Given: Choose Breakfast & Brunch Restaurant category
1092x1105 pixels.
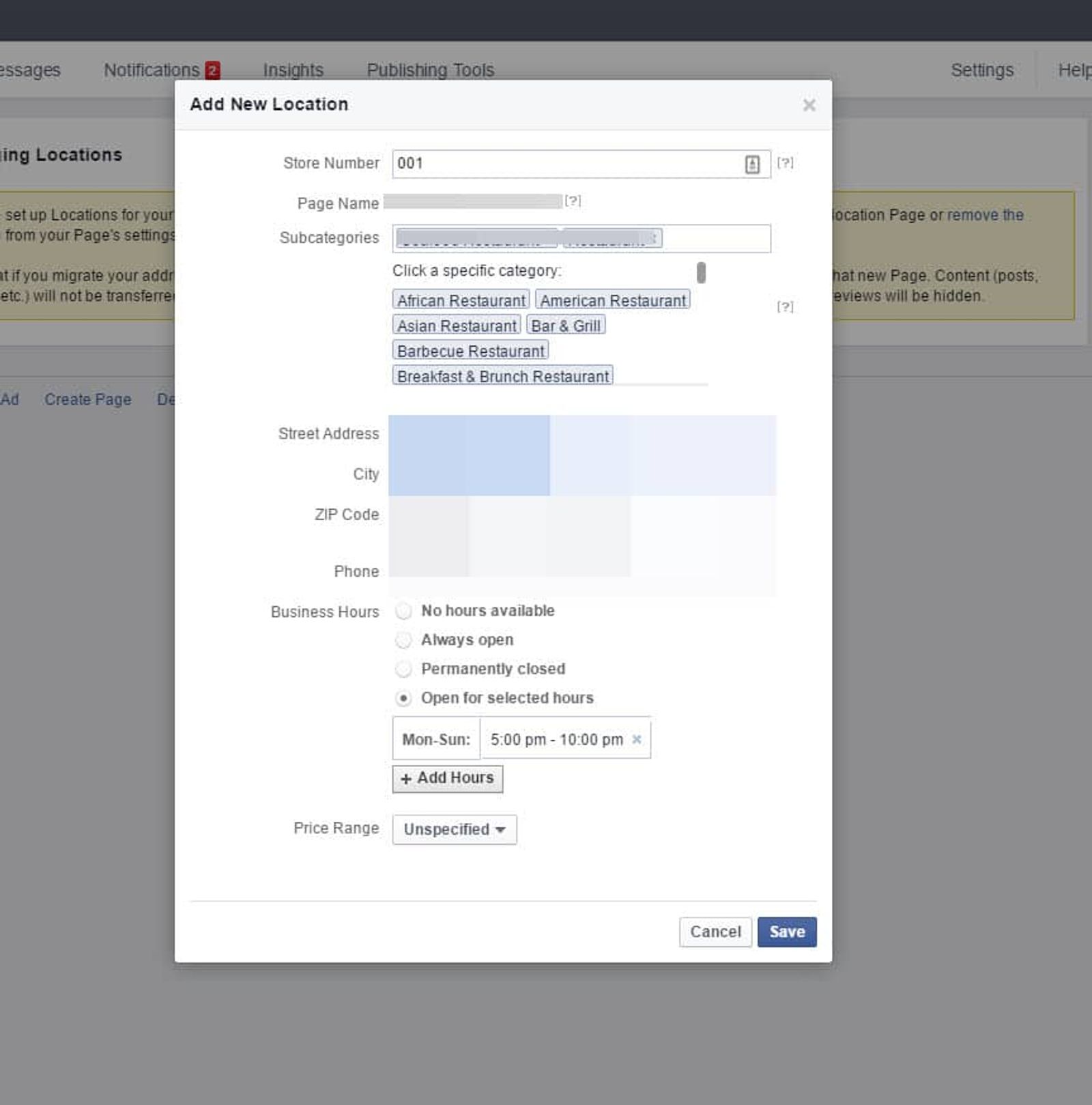Looking at the screenshot, I should click(x=503, y=376).
